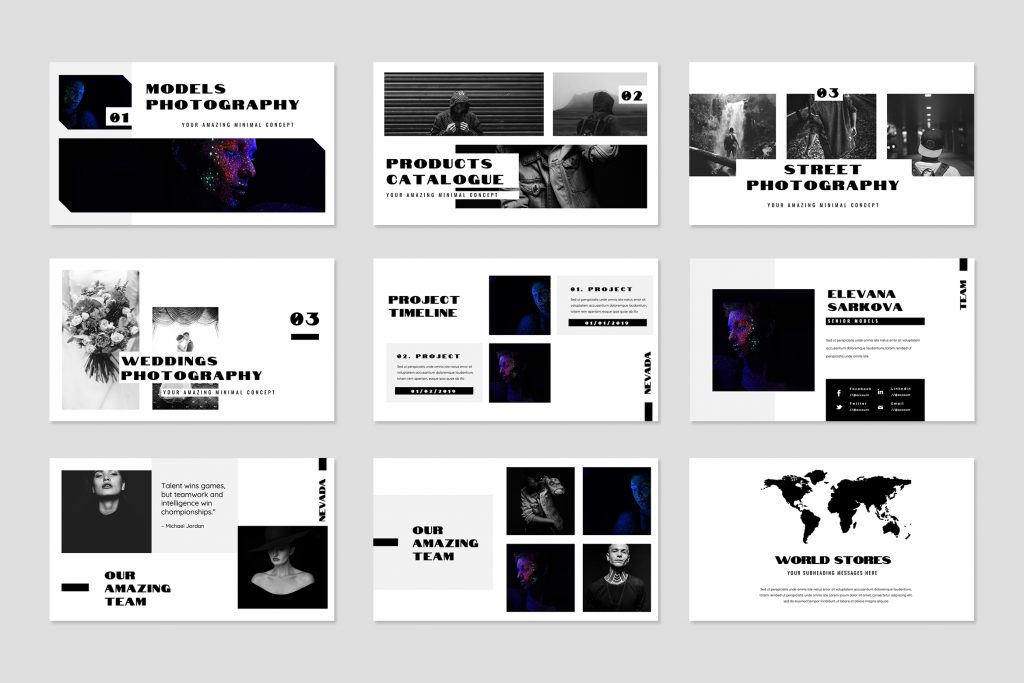Click the '01/01/2019' date bar
Image resolution: width=1024 pixels, height=683 pixels.
click(x=607, y=323)
